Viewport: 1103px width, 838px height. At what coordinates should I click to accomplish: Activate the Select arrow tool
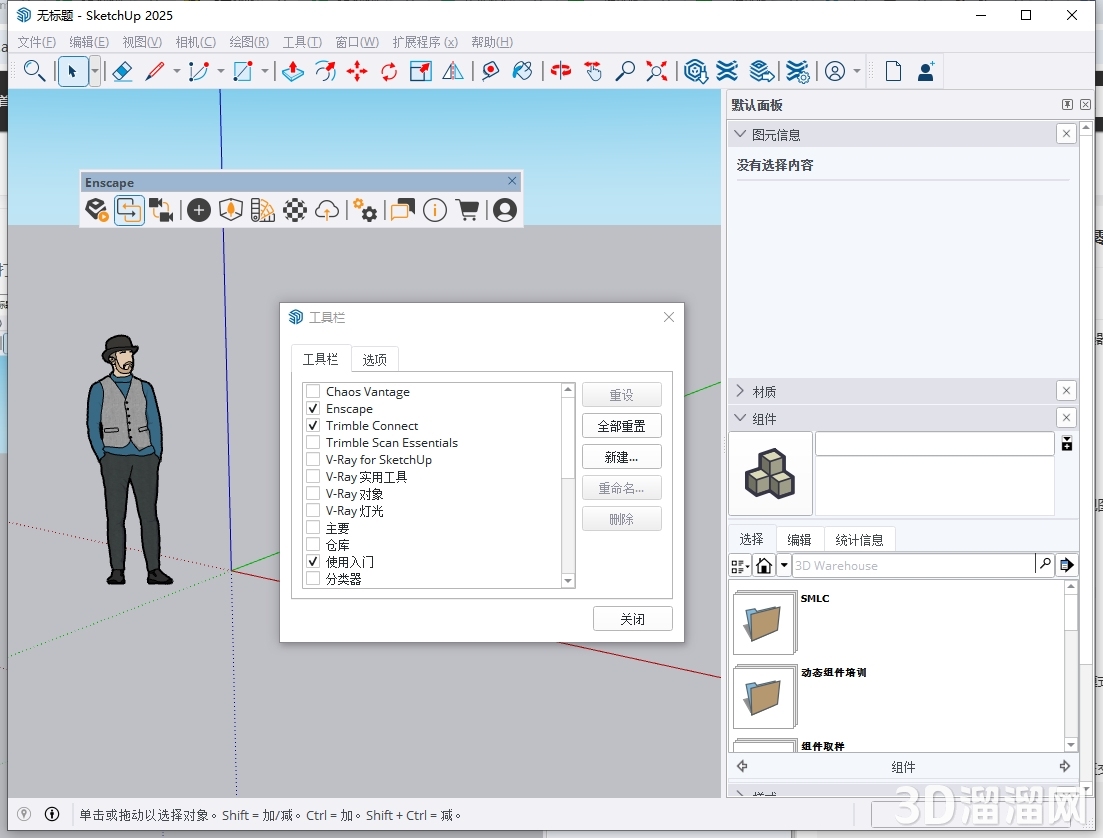[72, 71]
